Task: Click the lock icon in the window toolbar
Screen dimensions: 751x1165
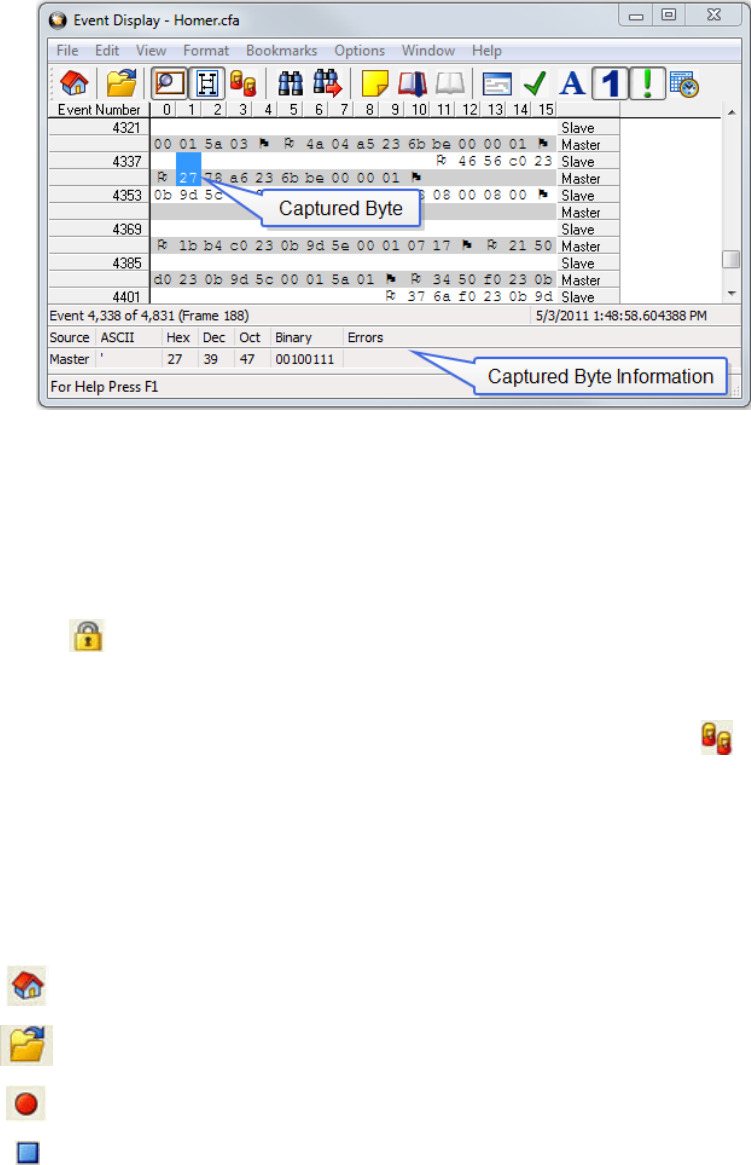Action: [x=244, y=82]
